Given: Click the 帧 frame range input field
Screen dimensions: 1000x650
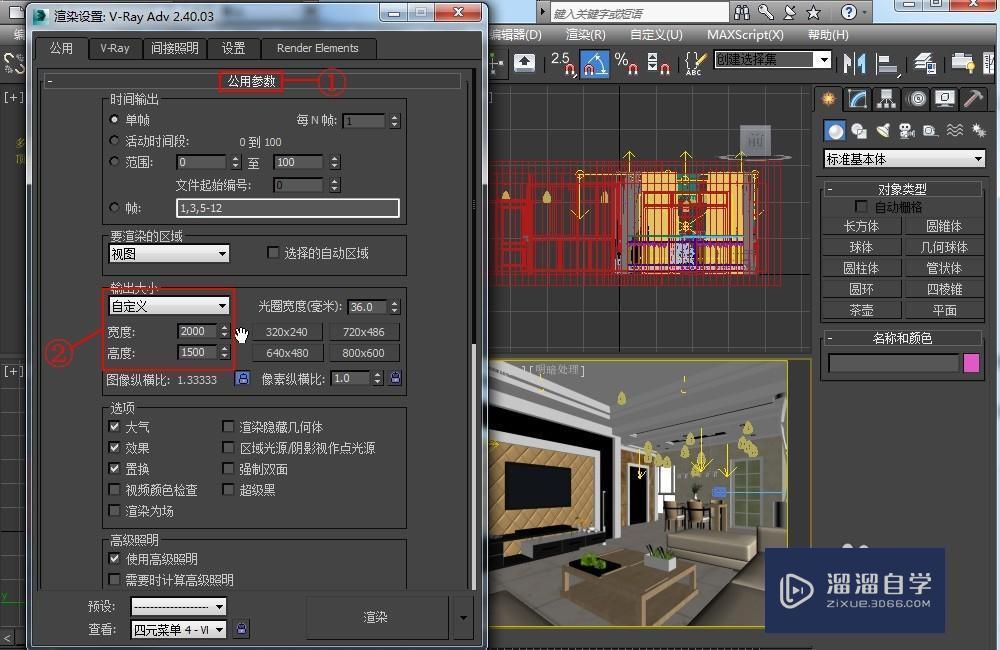Looking at the screenshot, I should tap(287, 208).
